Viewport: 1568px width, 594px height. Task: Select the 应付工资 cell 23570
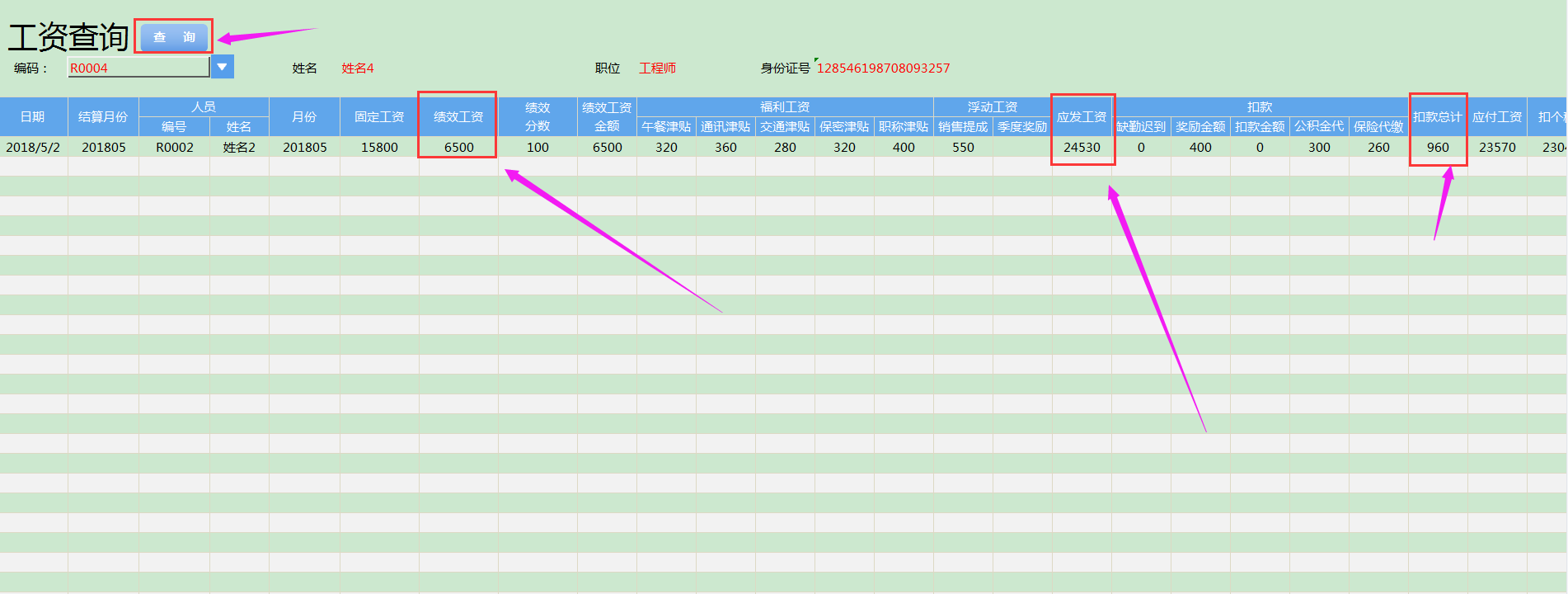[1497, 147]
